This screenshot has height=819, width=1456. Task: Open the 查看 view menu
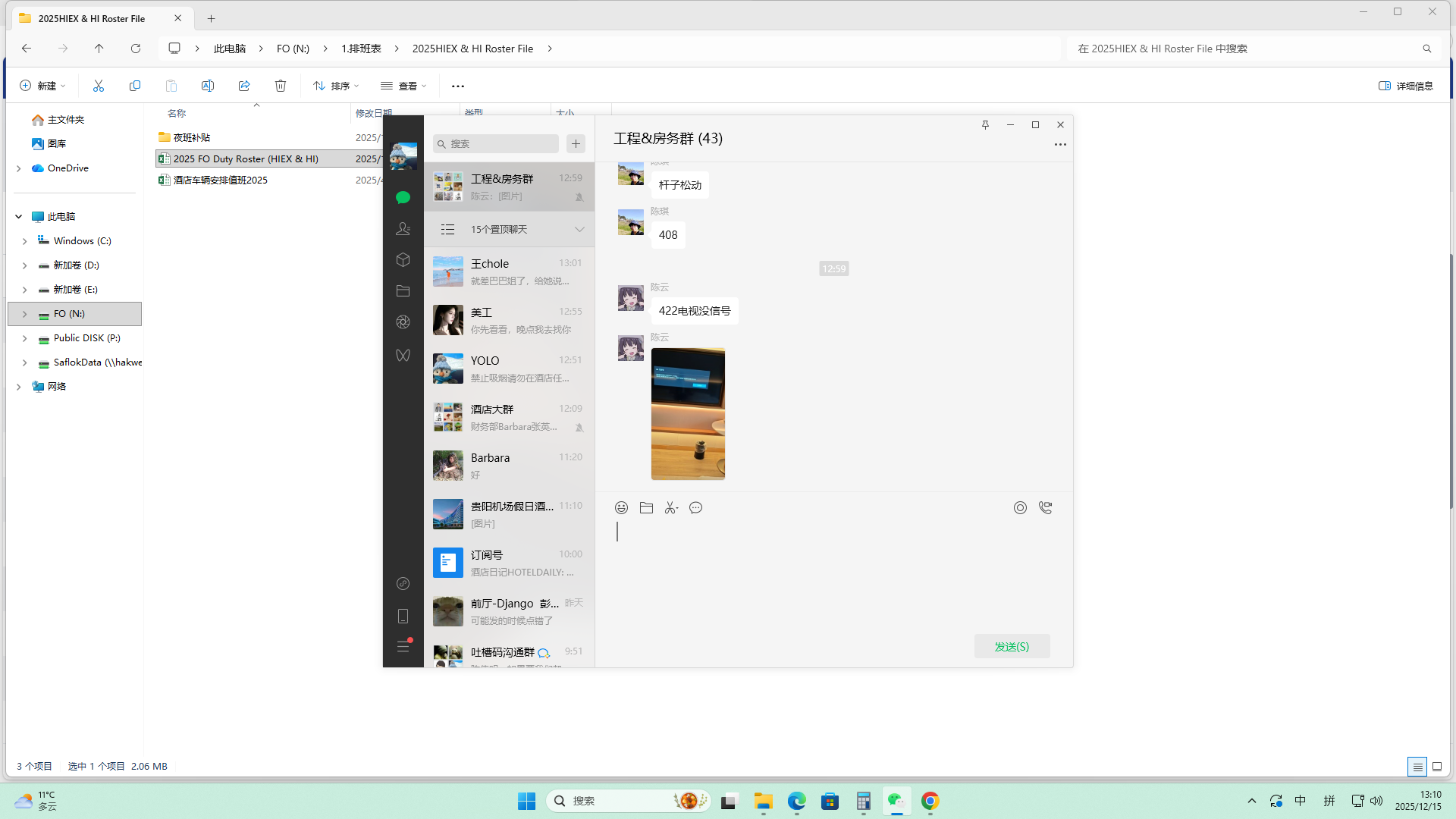point(403,86)
